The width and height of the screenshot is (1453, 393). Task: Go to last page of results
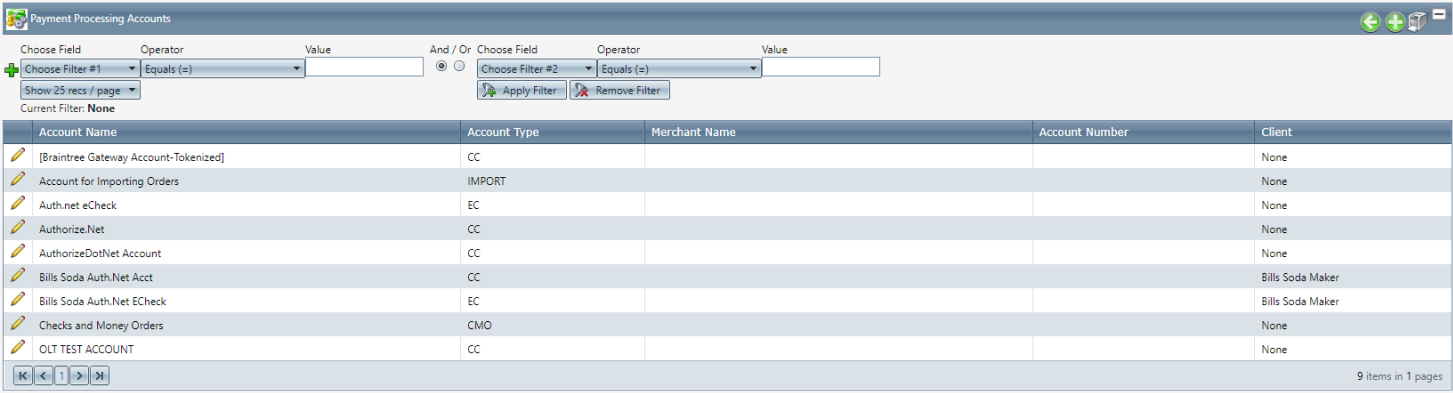tap(99, 376)
